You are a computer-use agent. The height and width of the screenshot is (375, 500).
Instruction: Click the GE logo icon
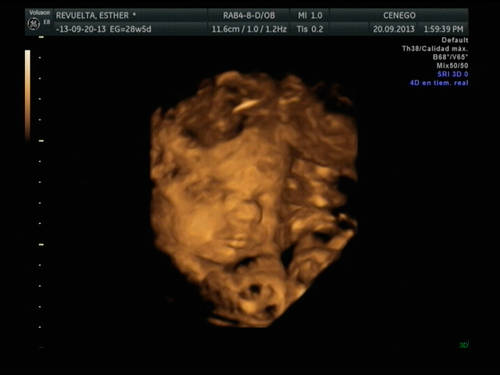coord(33,24)
